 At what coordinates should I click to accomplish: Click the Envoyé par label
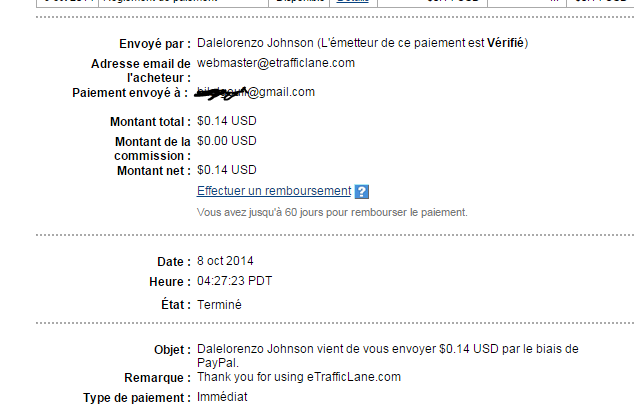coord(155,44)
